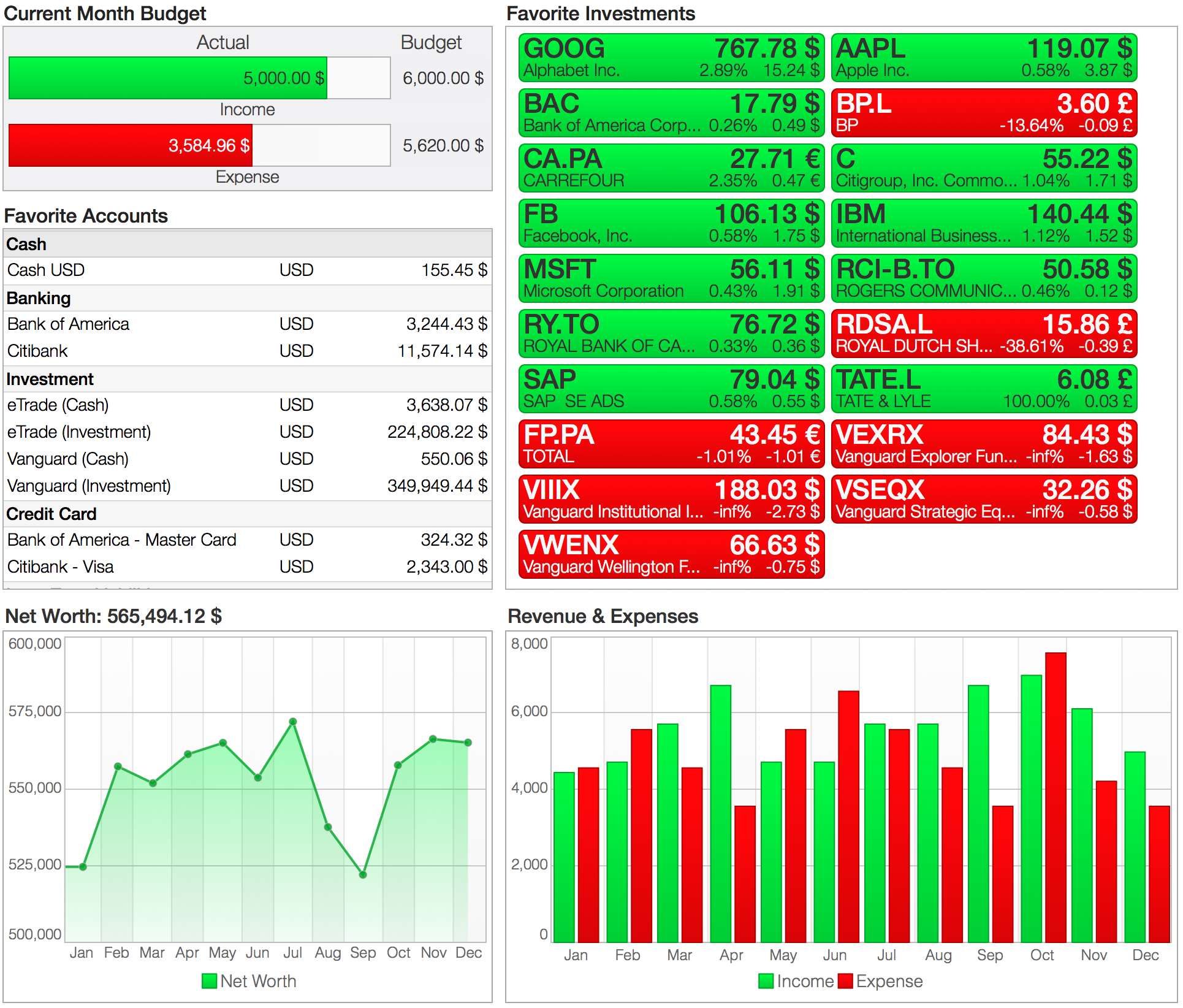Select the Banking group header
This screenshot has height=1008, width=1183.
pos(248,298)
